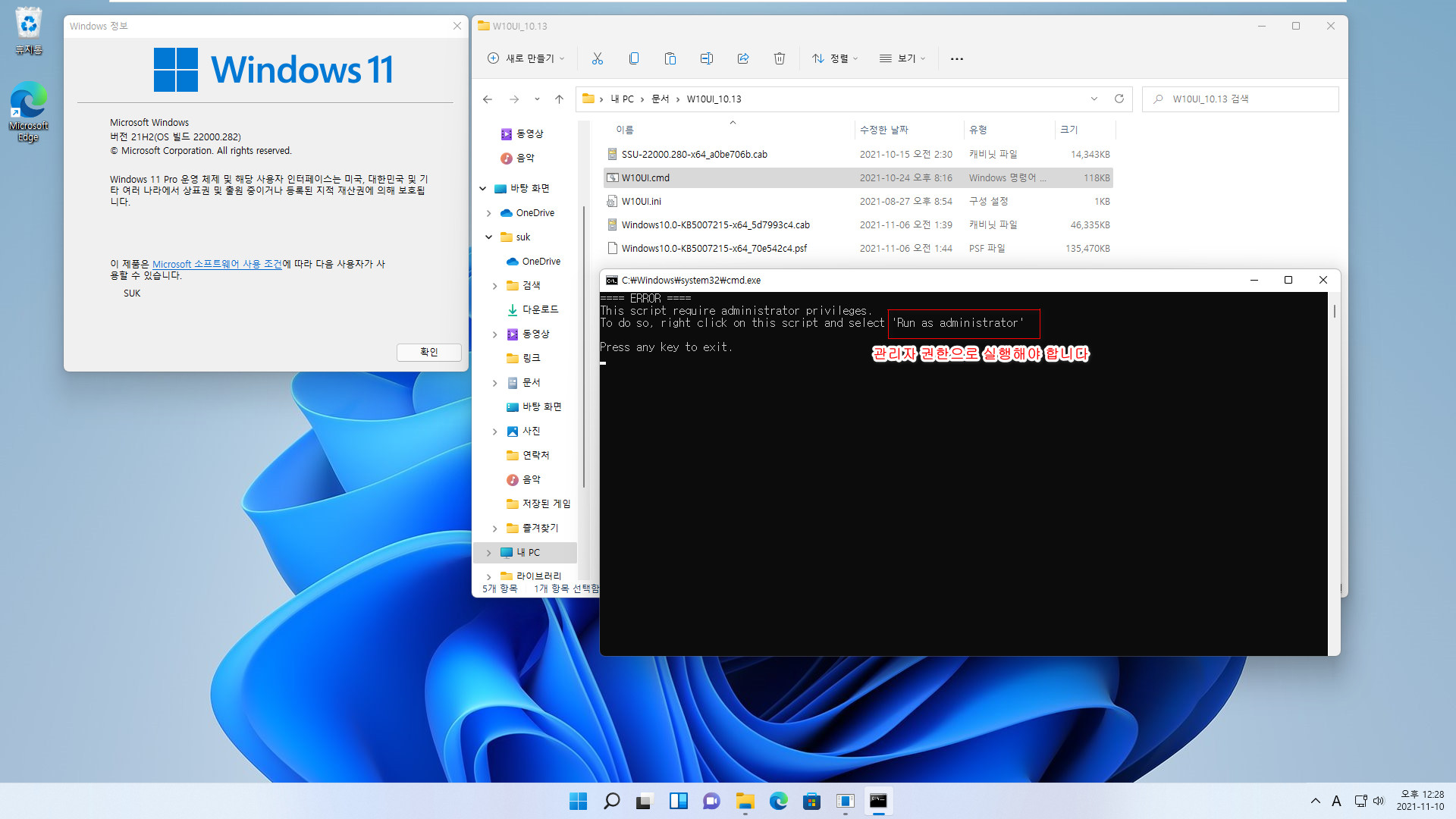This screenshot has width=1456, height=819.
Task: Click the cmd window vertical scrollbar
Action: coord(1334,312)
